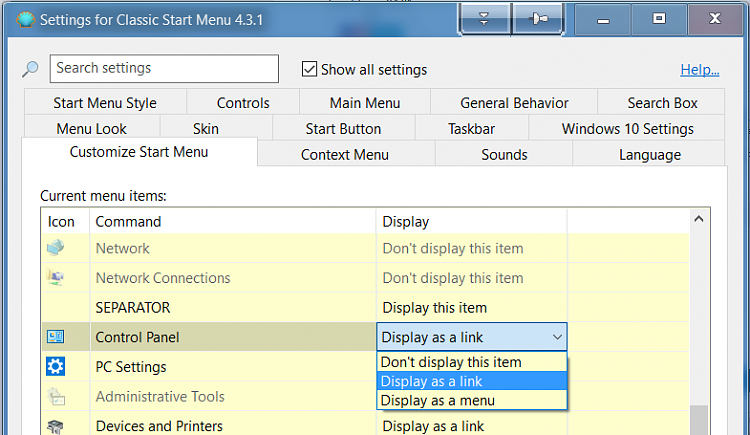Viewport: 750px width, 435px height.
Task: Click into the Search settings field
Action: (164, 68)
